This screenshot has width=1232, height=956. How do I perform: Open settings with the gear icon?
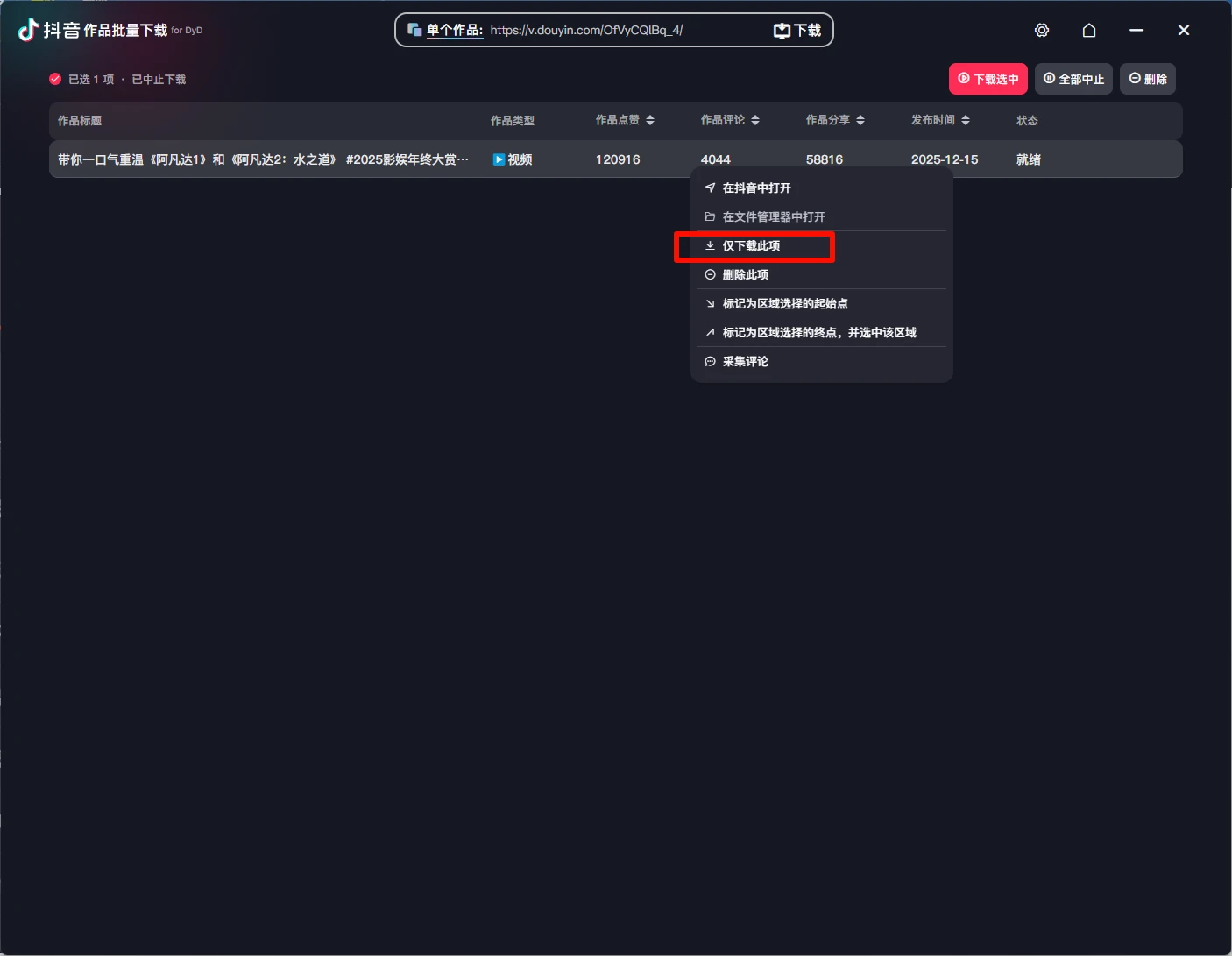coord(1042,30)
